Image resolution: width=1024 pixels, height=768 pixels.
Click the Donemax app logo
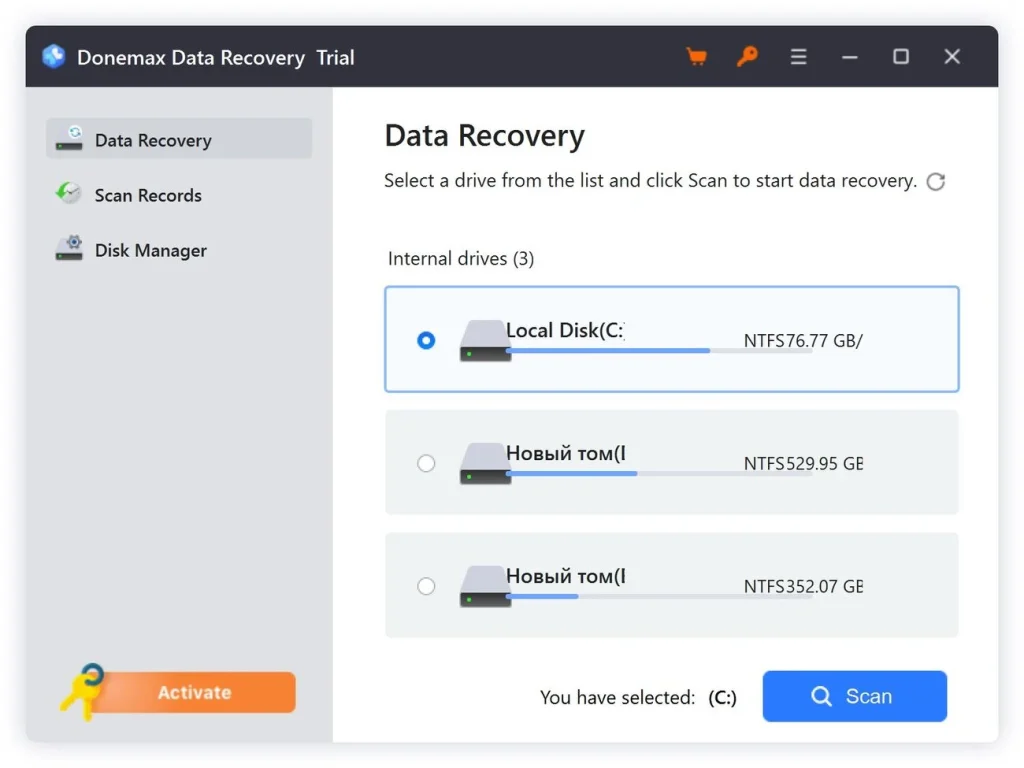[53, 57]
